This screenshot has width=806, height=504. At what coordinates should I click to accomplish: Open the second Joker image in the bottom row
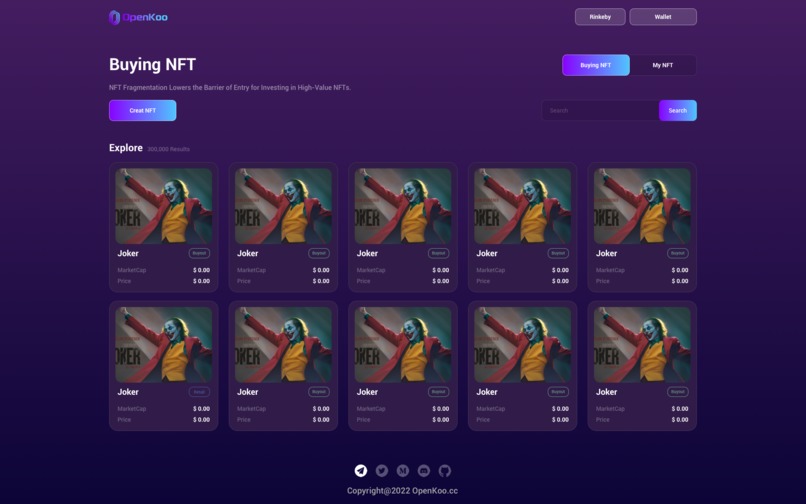pyautogui.click(x=283, y=345)
